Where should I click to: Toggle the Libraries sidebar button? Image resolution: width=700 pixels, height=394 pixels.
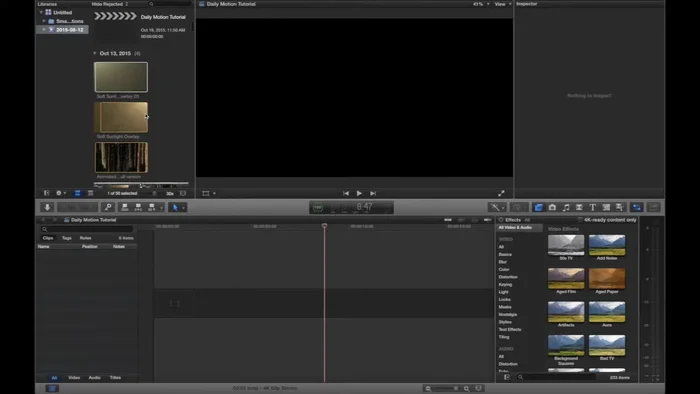tap(46, 193)
